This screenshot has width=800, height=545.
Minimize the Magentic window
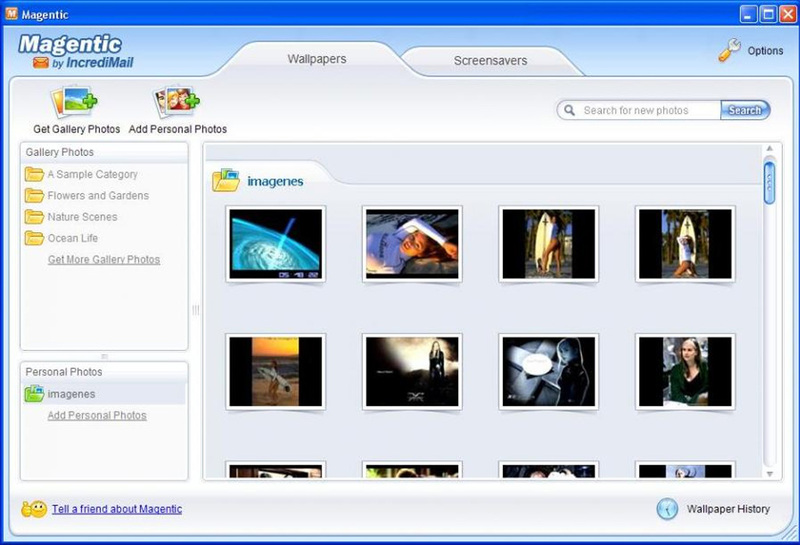pyautogui.click(x=748, y=14)
